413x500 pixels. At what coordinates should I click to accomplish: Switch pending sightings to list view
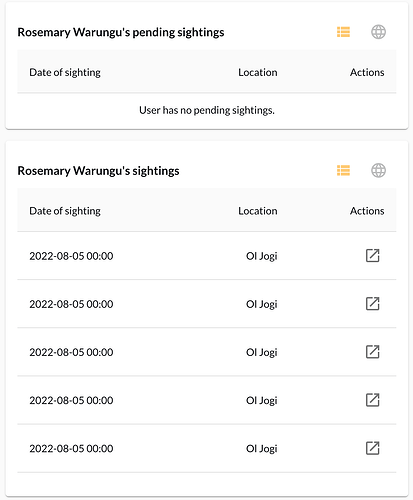(x=343, y=32)
